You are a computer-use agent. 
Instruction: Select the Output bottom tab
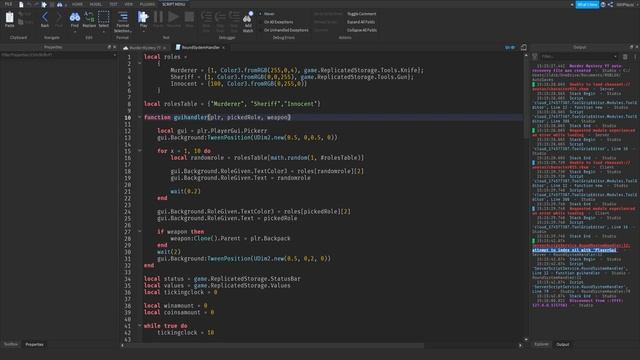562,344
